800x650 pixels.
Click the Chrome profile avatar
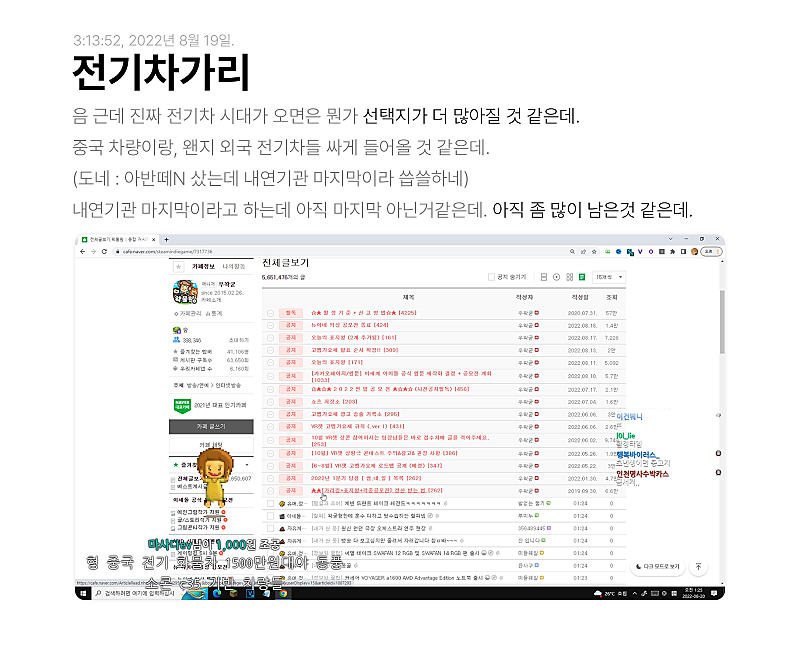[694, 252]
